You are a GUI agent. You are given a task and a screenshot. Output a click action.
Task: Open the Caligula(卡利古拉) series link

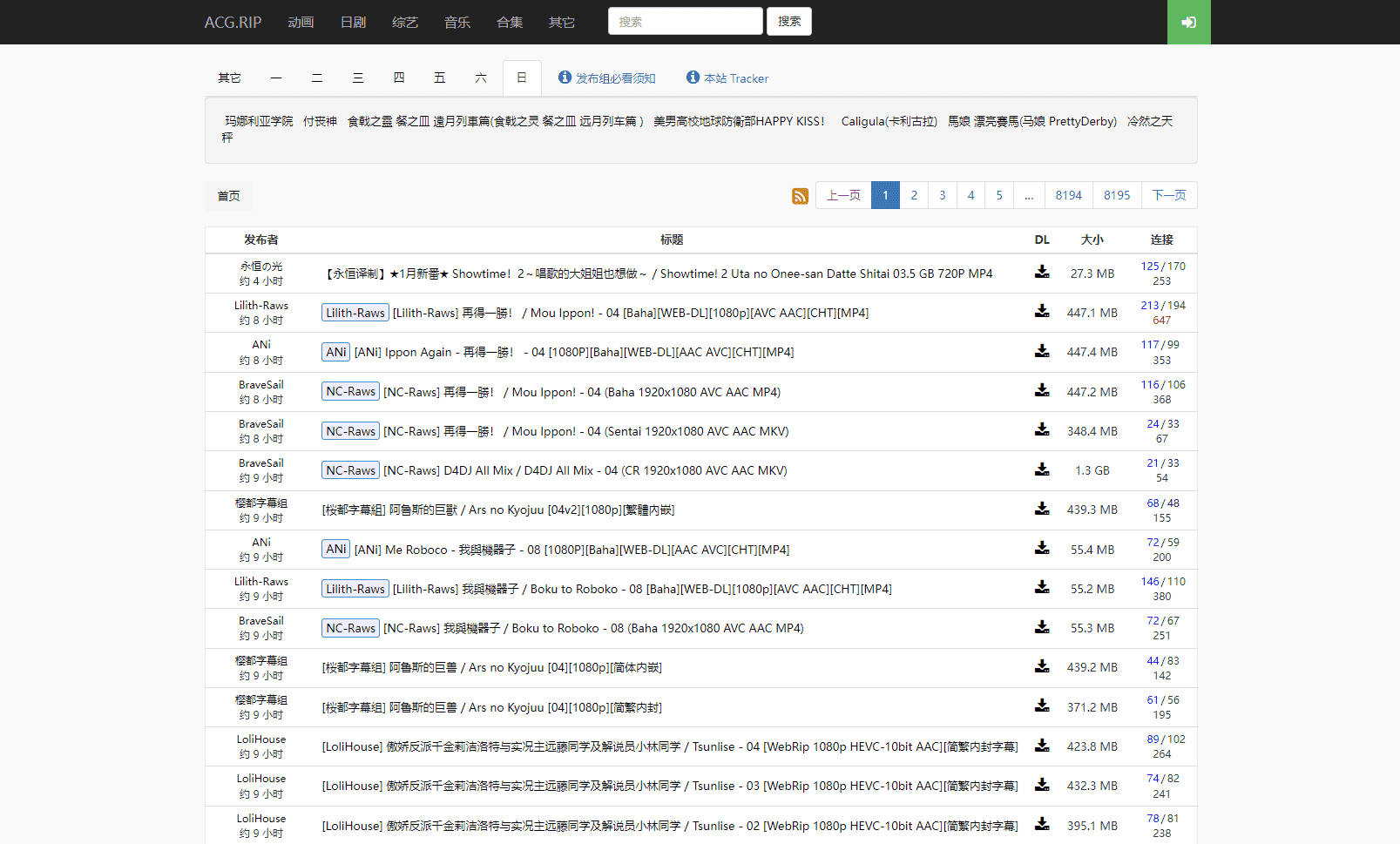pyautogui.click(x=889, y=121)
